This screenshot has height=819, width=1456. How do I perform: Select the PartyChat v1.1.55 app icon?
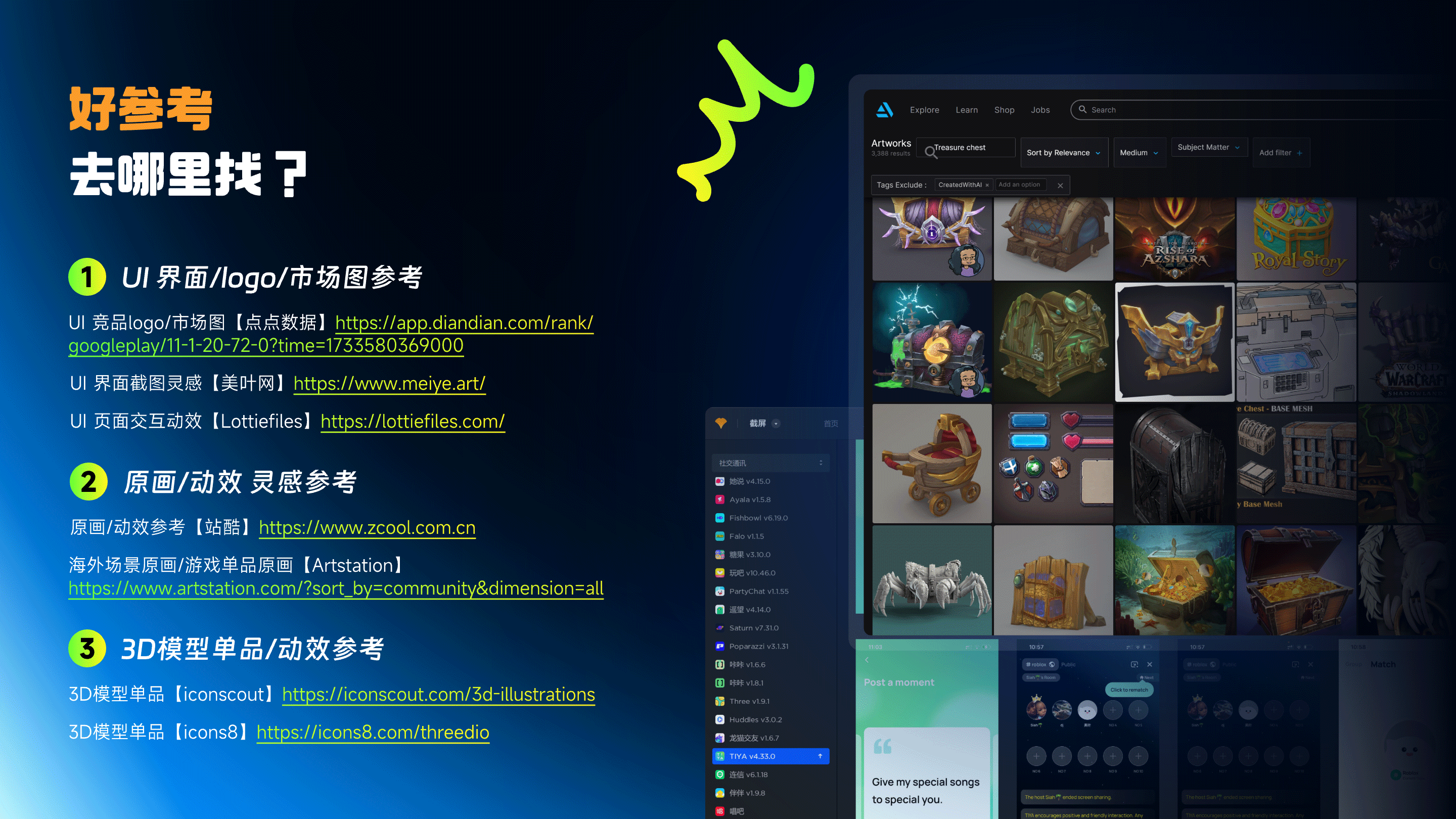[719, 591]
